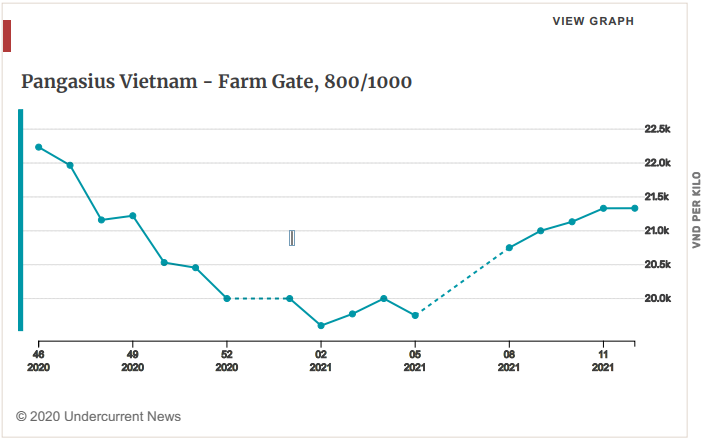Click the week 46 2020 data point
This screenshot has height=443, width=704.
(39, 147)
